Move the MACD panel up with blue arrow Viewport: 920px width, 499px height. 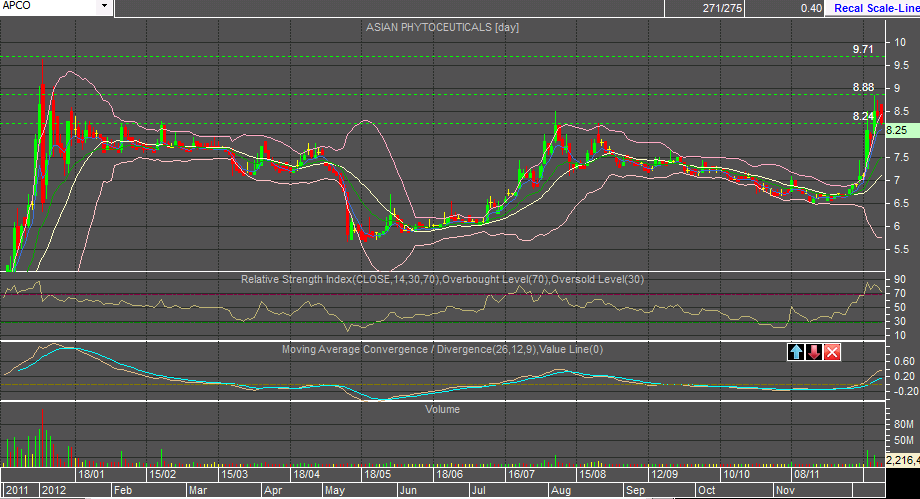796,352
